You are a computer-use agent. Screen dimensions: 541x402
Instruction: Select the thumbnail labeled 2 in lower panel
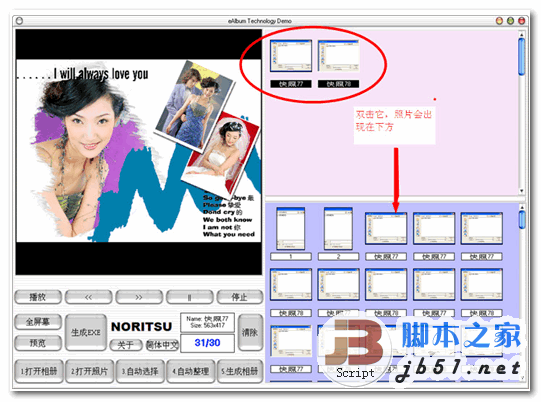click(338, 228)
